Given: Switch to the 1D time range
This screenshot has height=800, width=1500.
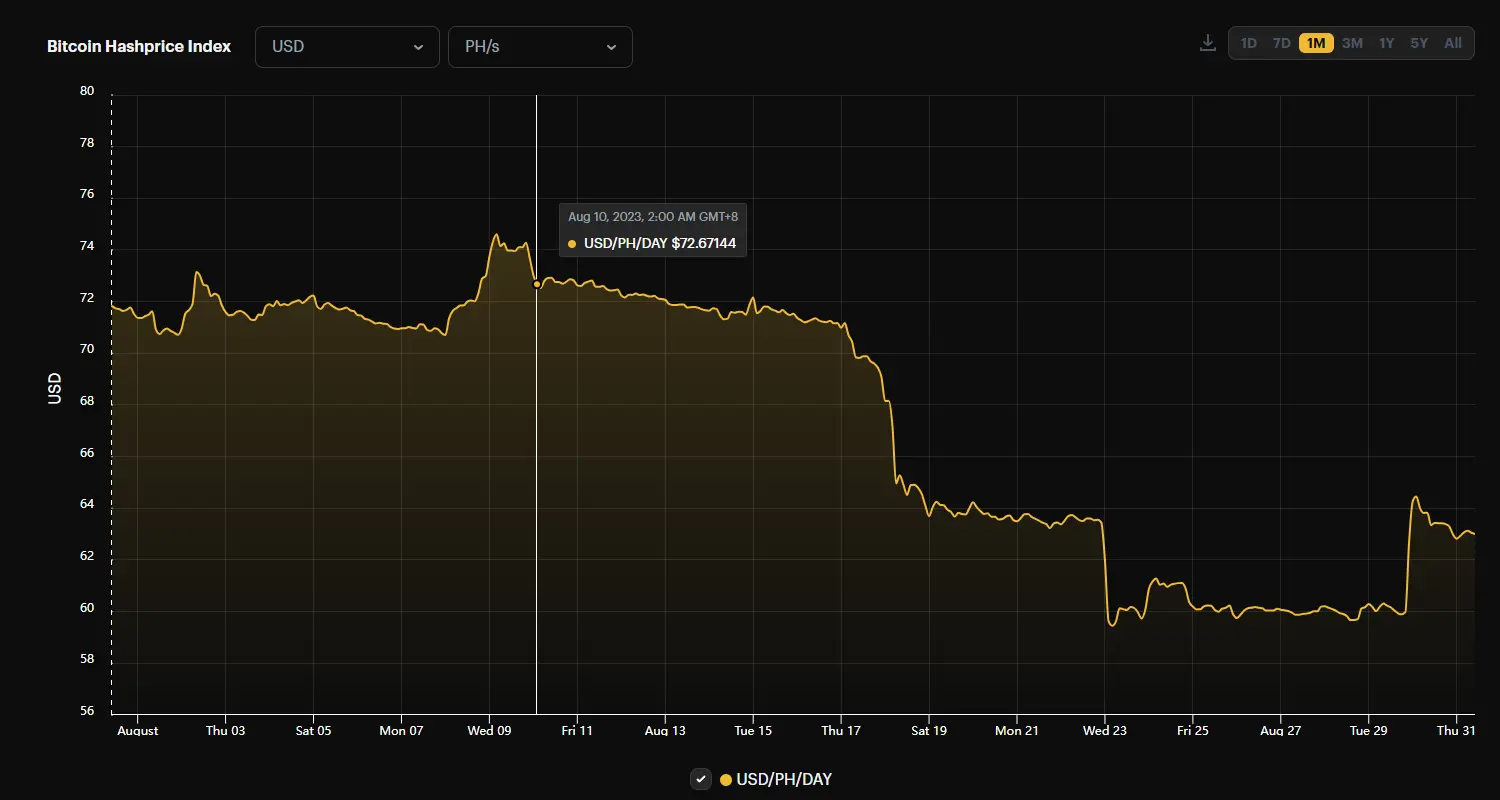Looking at the screenshot, I should [1248, 43].
